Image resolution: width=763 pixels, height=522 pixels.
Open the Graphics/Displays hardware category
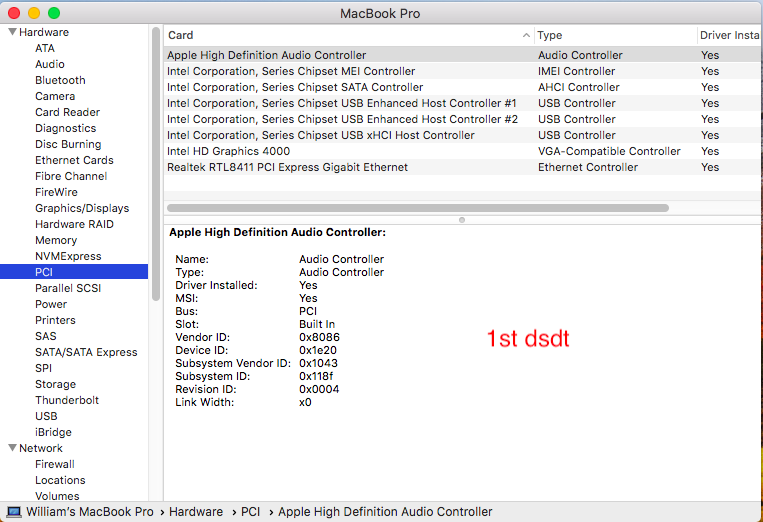coord(82,208)
